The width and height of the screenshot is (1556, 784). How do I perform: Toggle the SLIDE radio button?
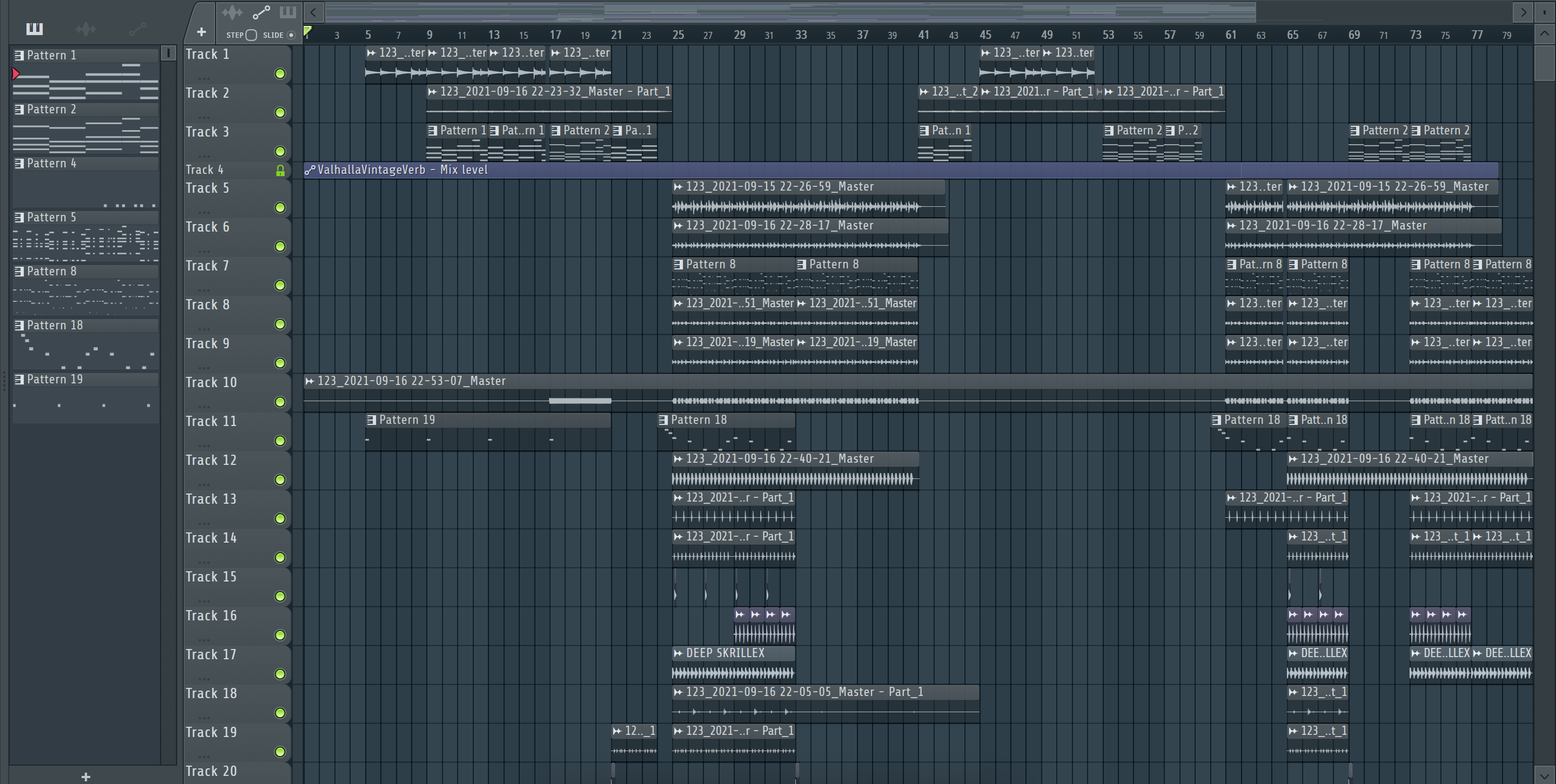(x=291, y=35)
